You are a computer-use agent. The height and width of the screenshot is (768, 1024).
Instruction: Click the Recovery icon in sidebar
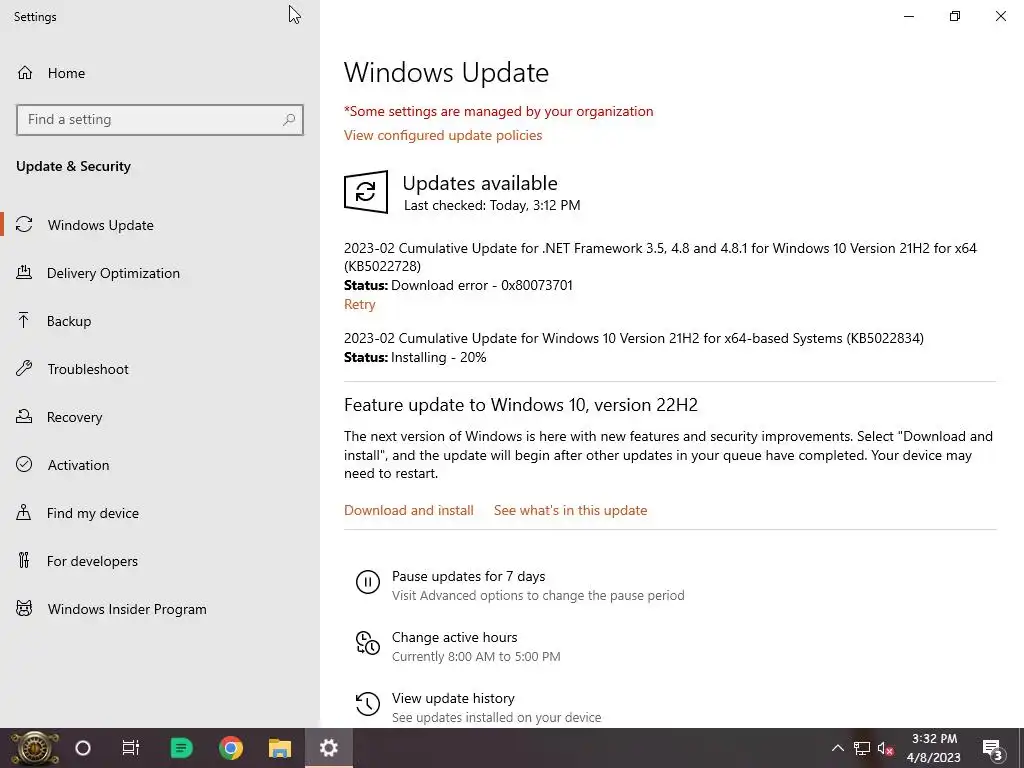pos(24,416)
